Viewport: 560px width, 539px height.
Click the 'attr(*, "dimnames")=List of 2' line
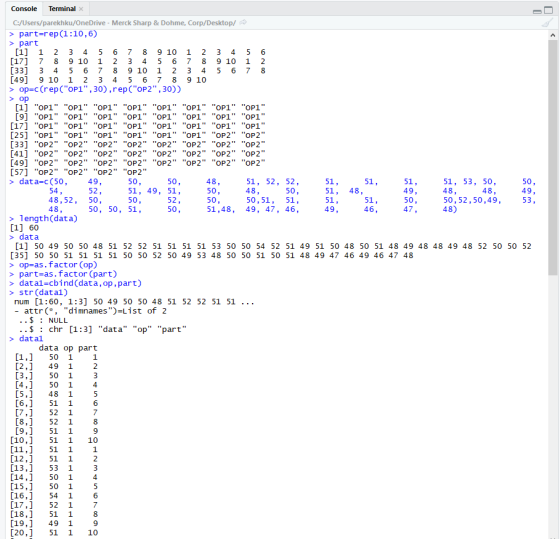coord(90,311)
